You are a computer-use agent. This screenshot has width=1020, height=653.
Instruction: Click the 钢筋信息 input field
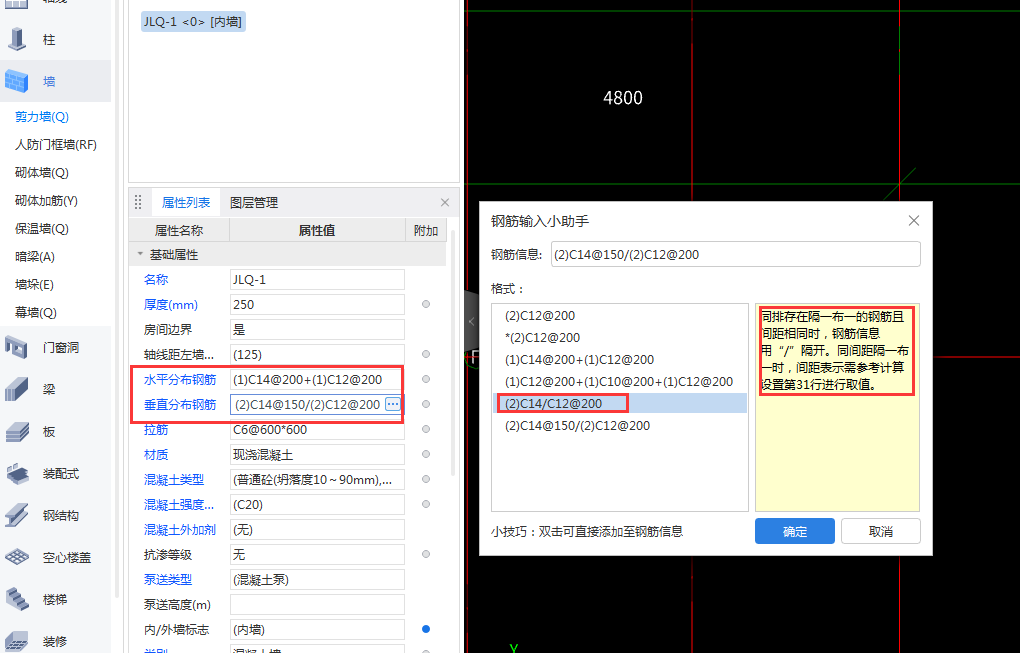736,254
